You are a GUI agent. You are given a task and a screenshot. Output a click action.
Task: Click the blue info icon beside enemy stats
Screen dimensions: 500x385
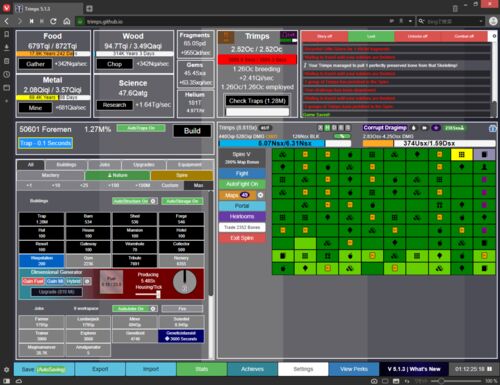point(492,128)
